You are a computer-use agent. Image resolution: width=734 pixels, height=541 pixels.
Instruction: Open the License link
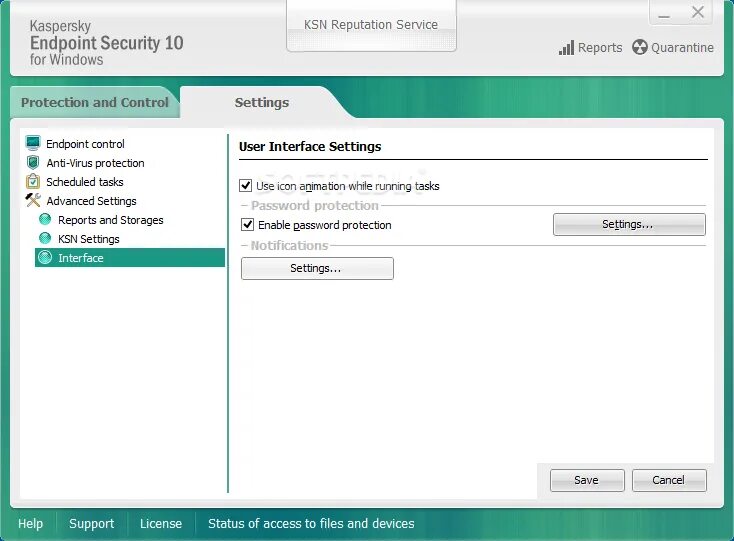(x=161, y=524)
